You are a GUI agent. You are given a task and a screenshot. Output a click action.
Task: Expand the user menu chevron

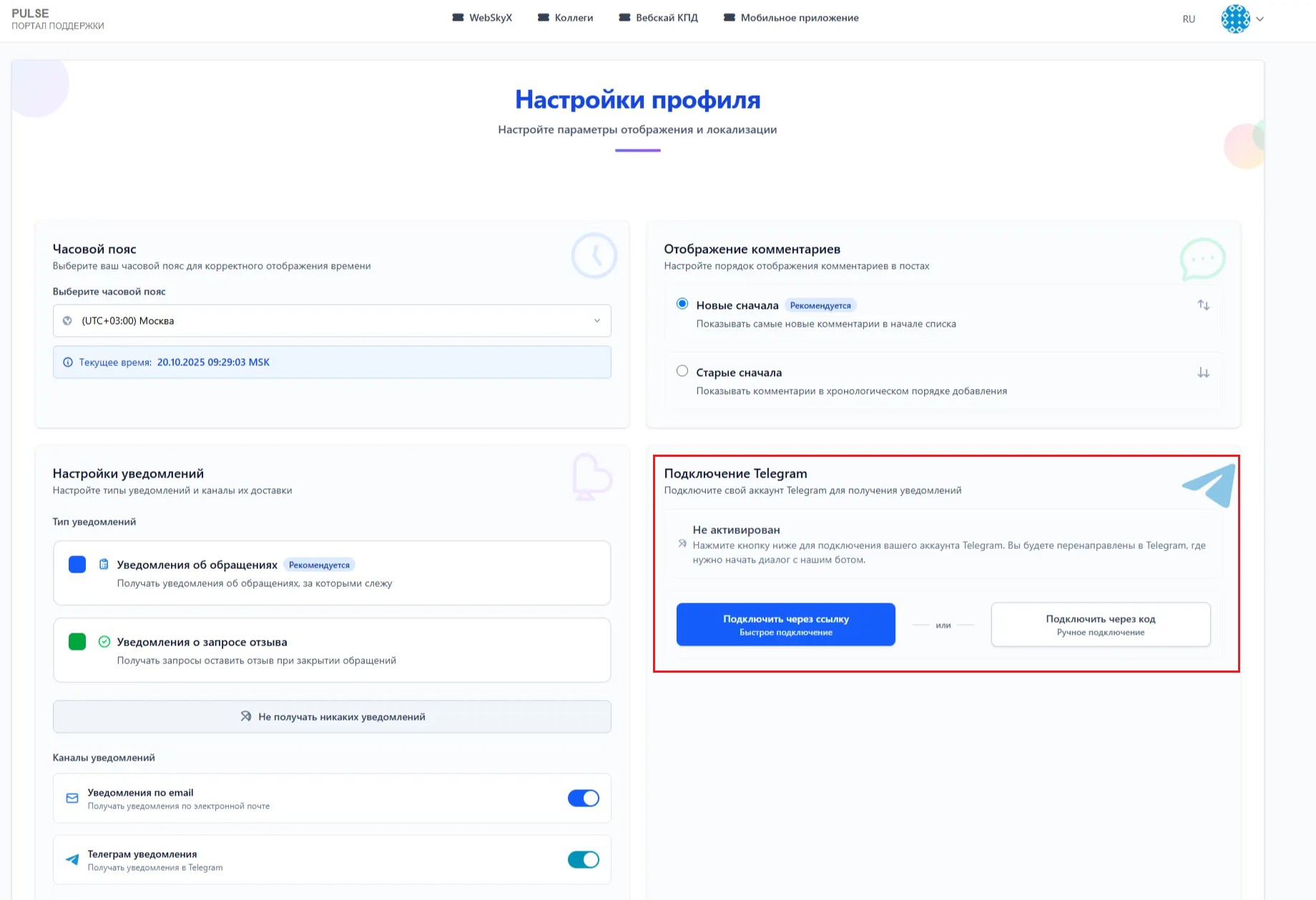[1260, 19]
